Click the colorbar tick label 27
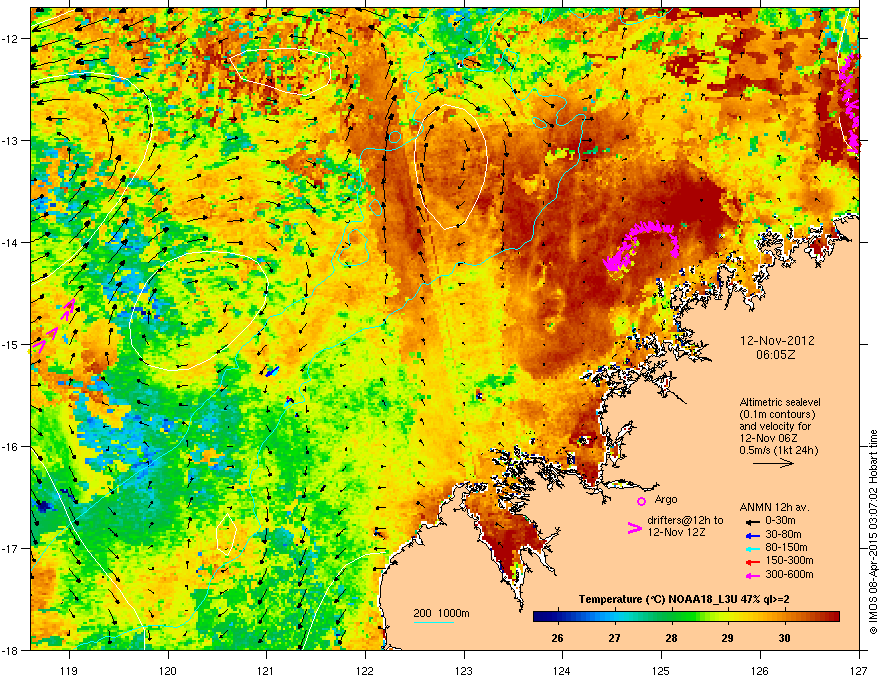Viewport: 880px width, 680px height. click(614, 638)
